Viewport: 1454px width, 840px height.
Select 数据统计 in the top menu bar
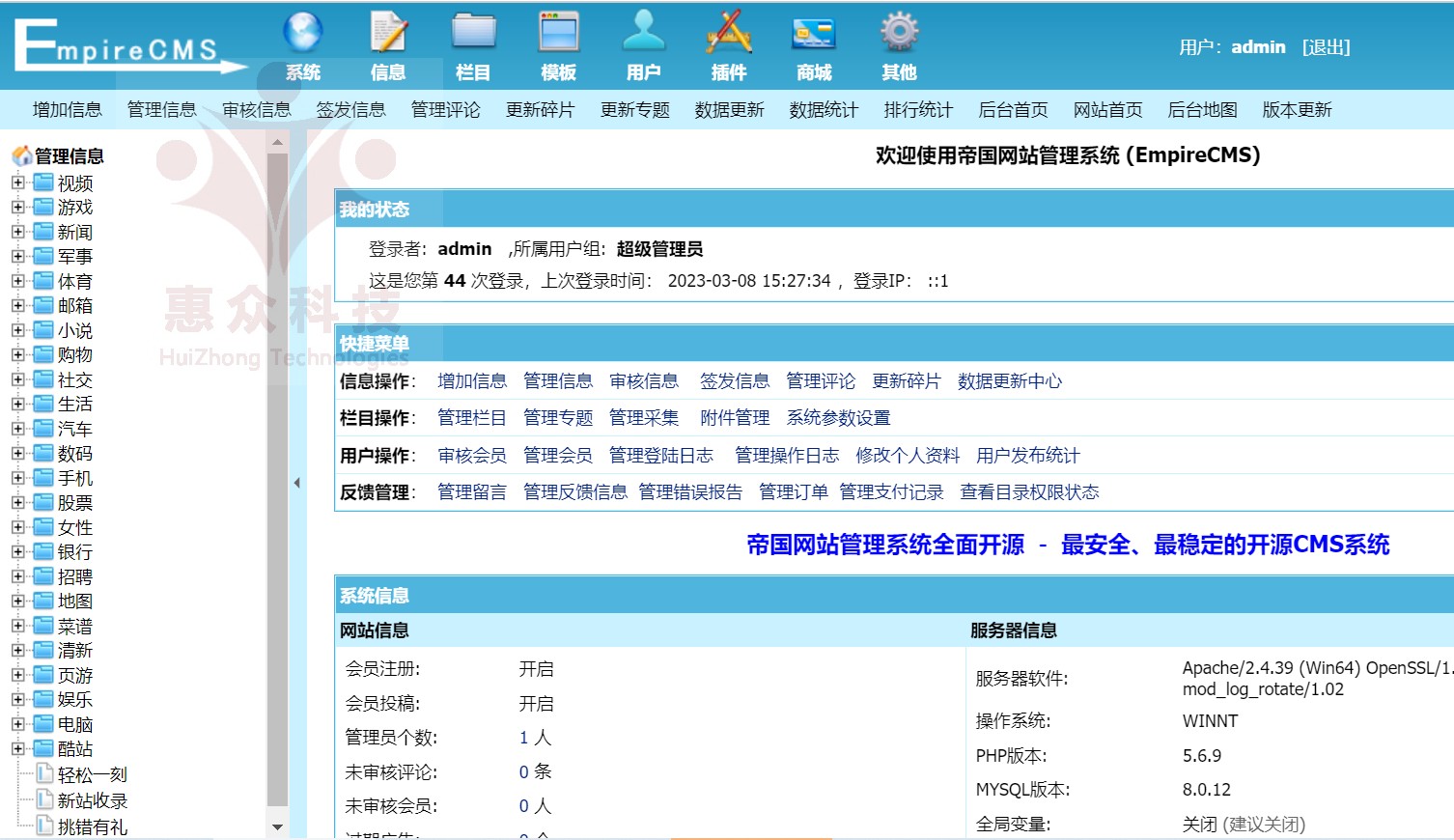[x=824, y=110]
